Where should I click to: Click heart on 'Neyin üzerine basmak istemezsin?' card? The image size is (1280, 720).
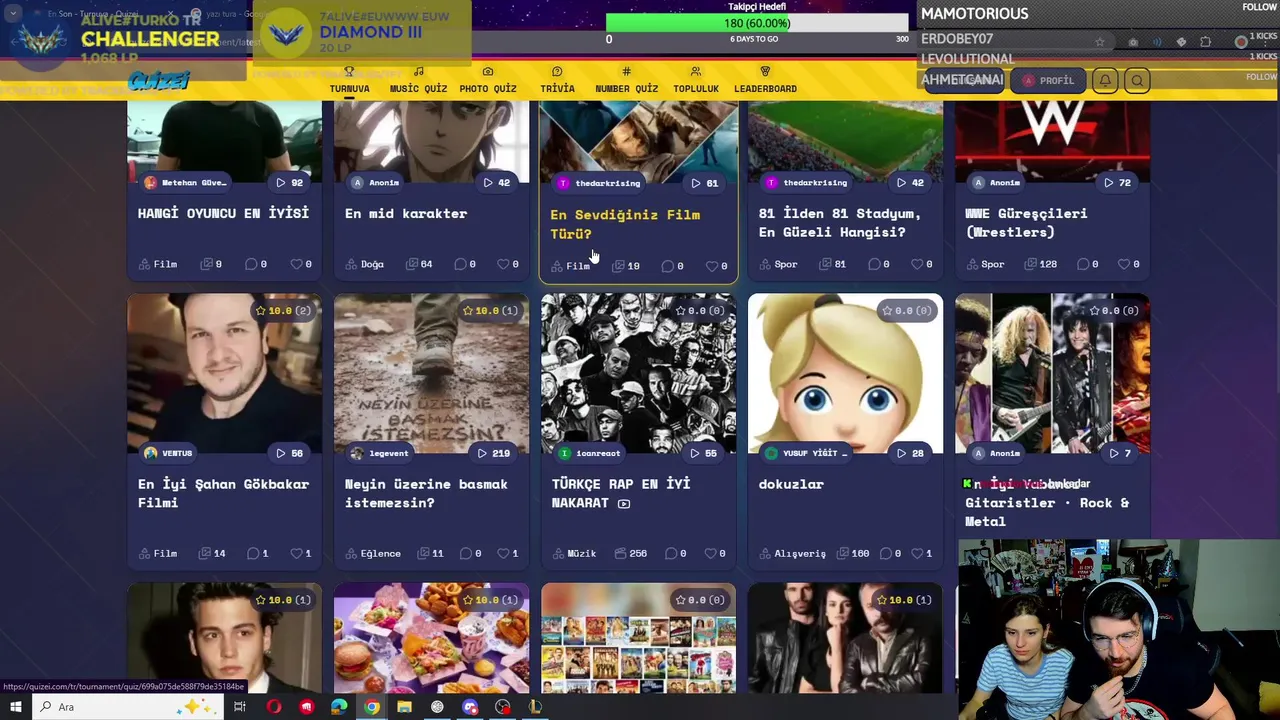[503, 553]
